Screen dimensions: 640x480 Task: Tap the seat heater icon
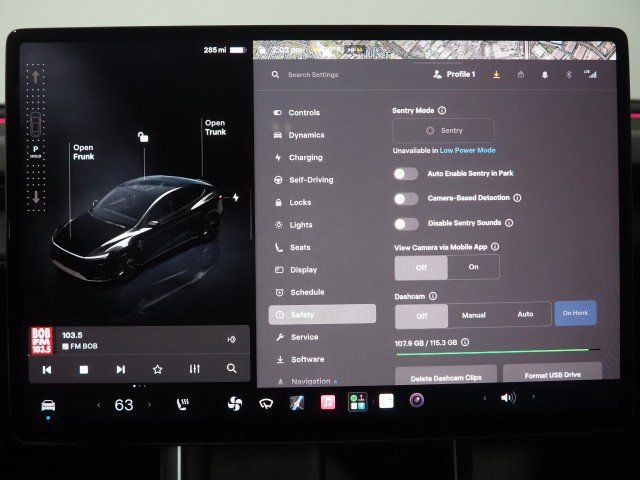click(x=182, y=404)
